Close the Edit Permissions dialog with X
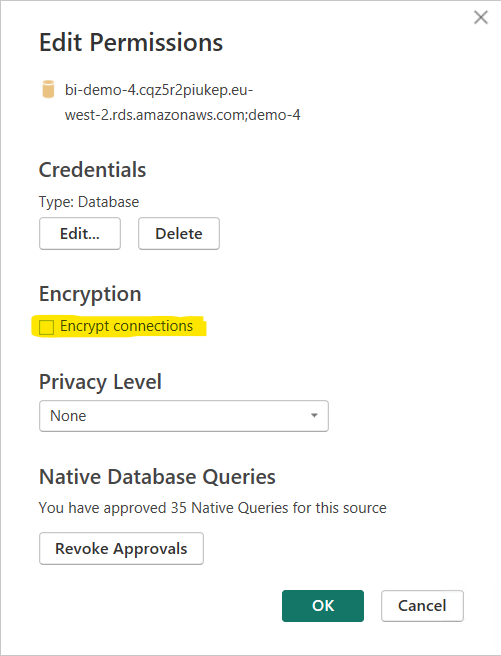The image size is (501, 656). coord(481,18)
